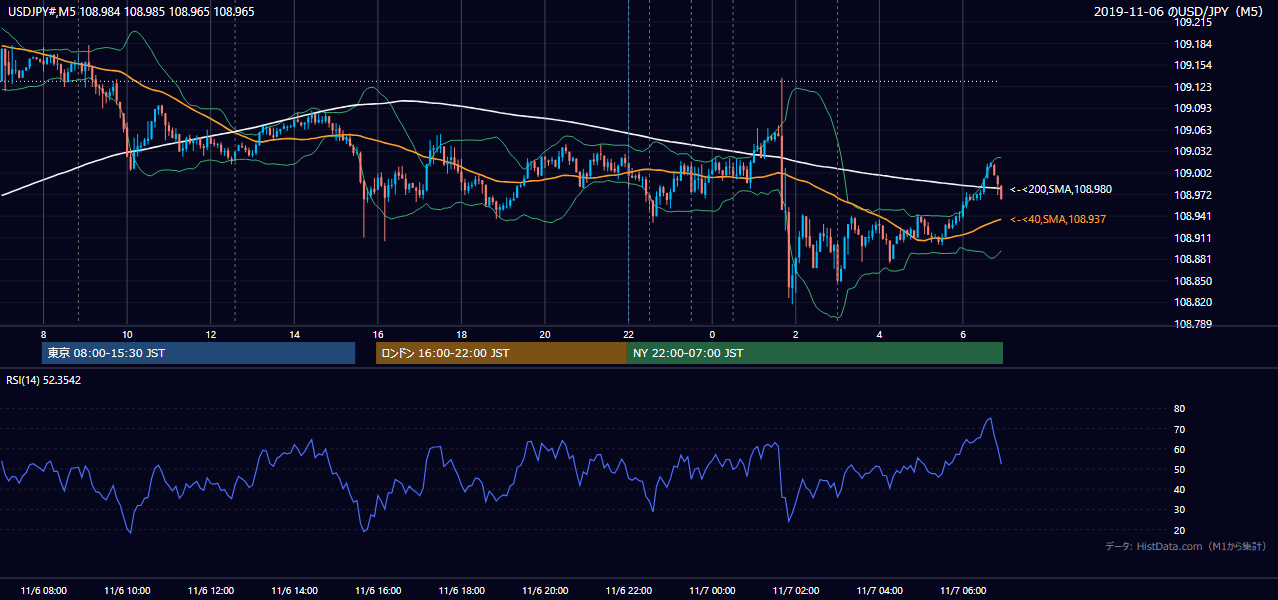Click the RSI scale value 80
The image size is (1278, 600).
coord(1179,409)
